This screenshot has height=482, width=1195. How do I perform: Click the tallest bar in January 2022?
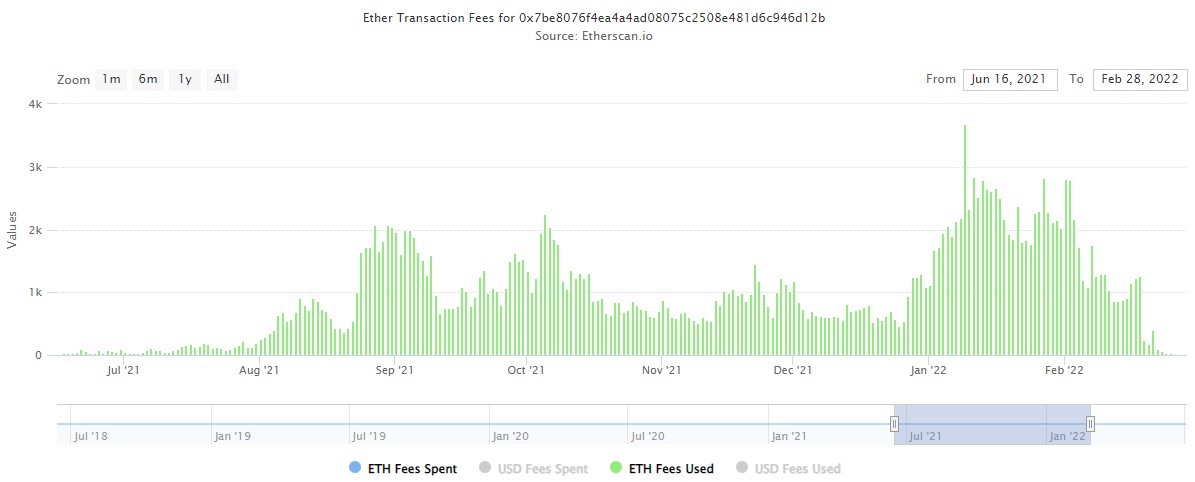tap(965, 240)
